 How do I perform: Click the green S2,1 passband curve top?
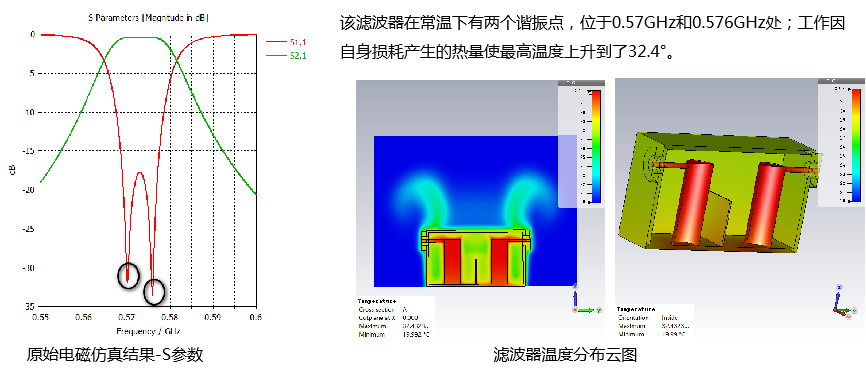tap(140, 38)
